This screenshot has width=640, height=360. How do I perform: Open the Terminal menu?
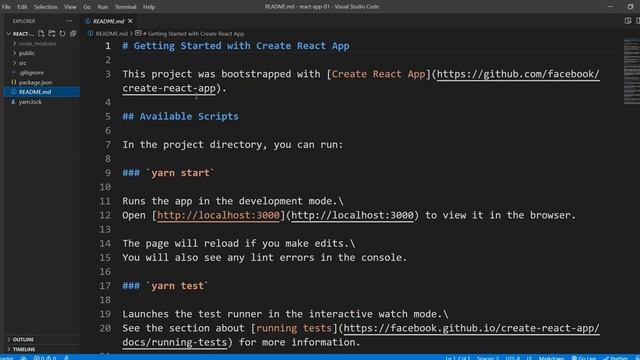click(x=125, y=7)
